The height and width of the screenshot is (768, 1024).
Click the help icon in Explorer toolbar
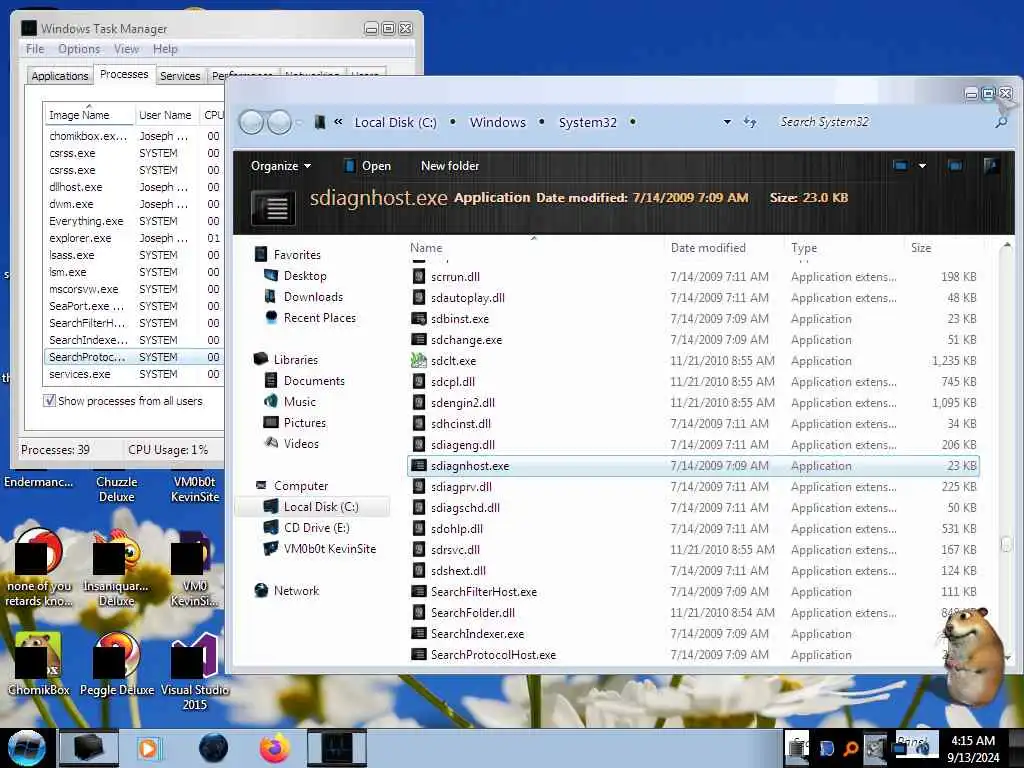coord(991,166)
